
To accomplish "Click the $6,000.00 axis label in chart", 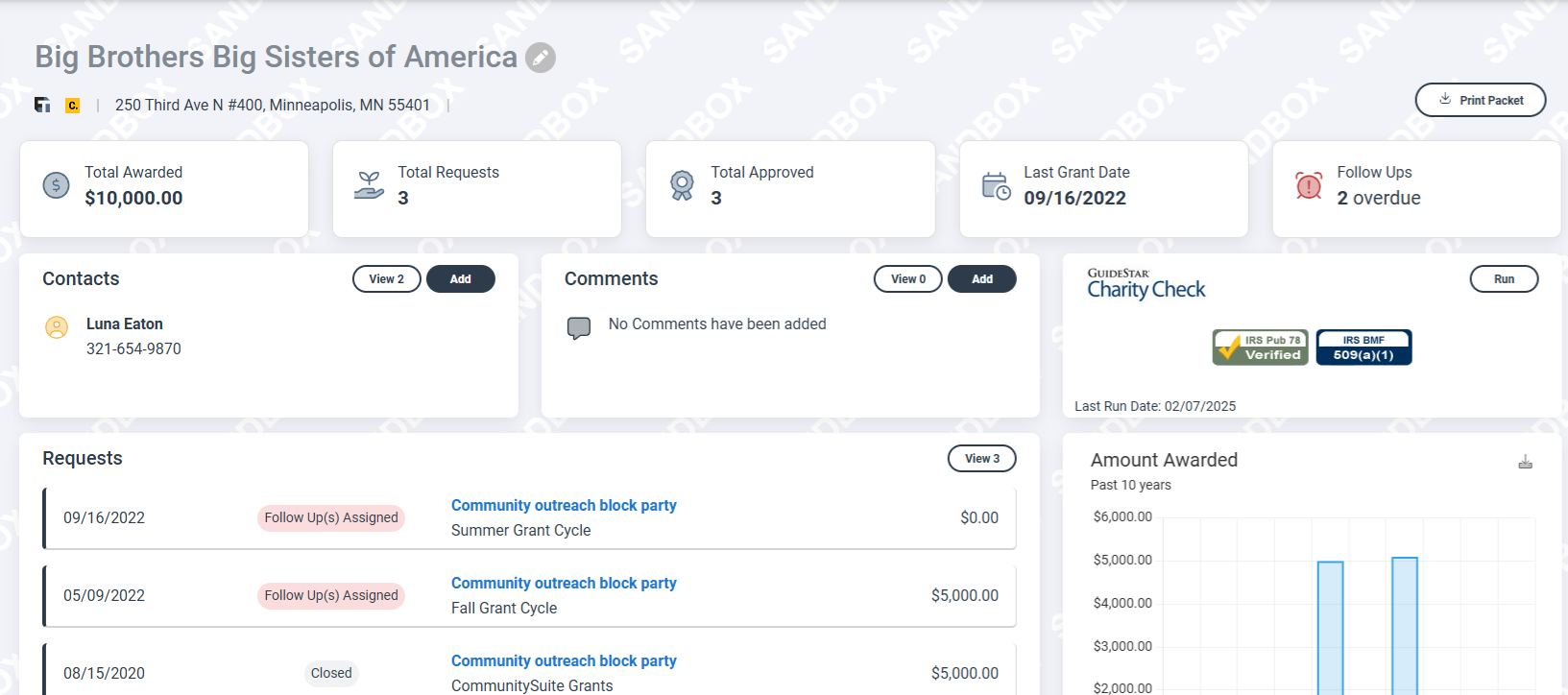I will point(1122,516).
